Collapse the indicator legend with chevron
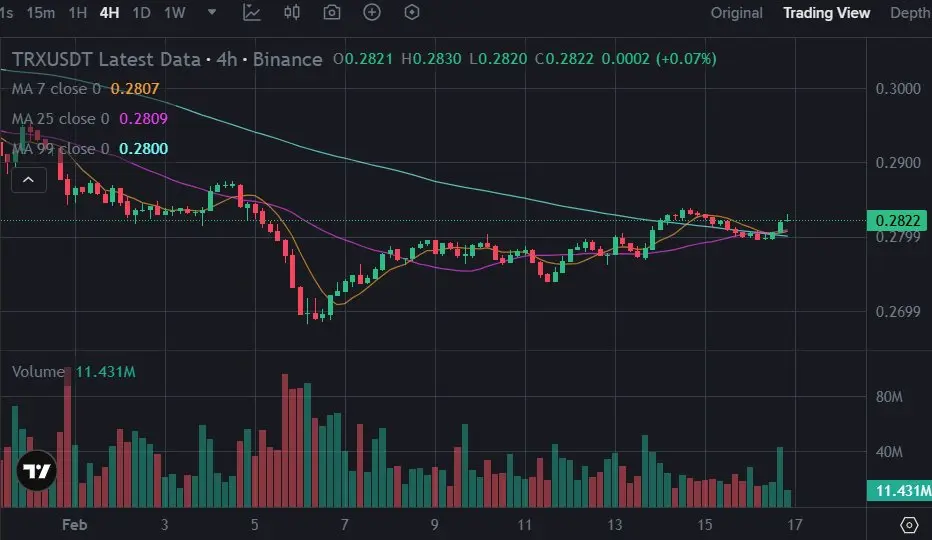This screenshot has height=540, width=932. pos(29,180)
